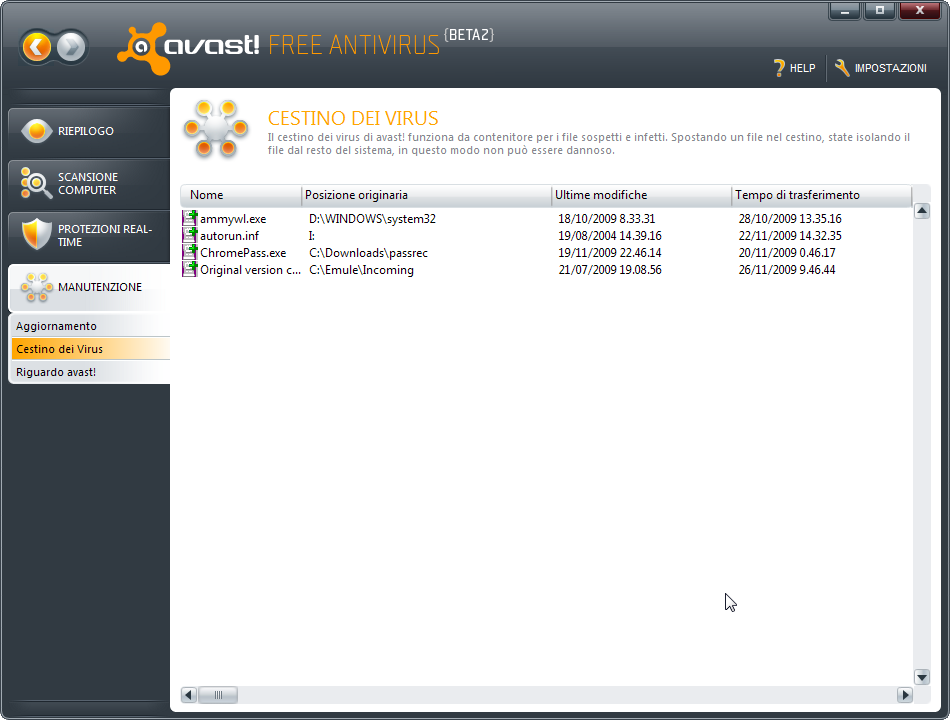Click the Scansione Computer magnifier icon
Screen dimensions: 950x720
point(36,183)
